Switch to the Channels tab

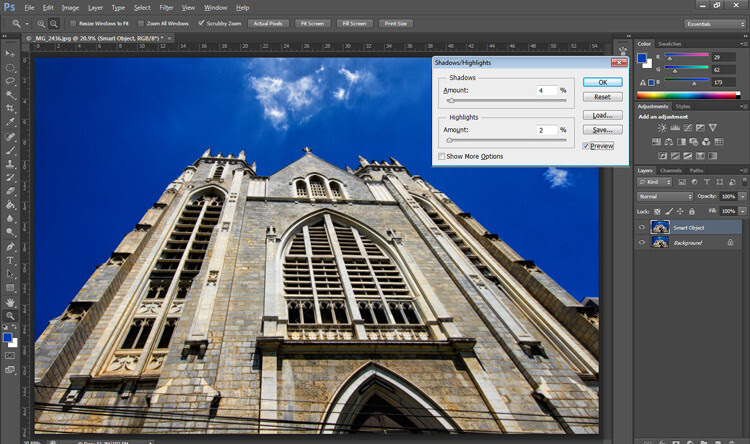click(671, 170)
